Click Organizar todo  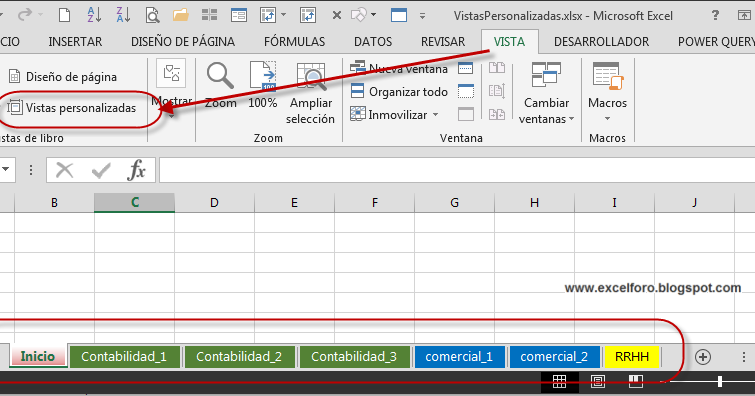[x=399, y=92]
